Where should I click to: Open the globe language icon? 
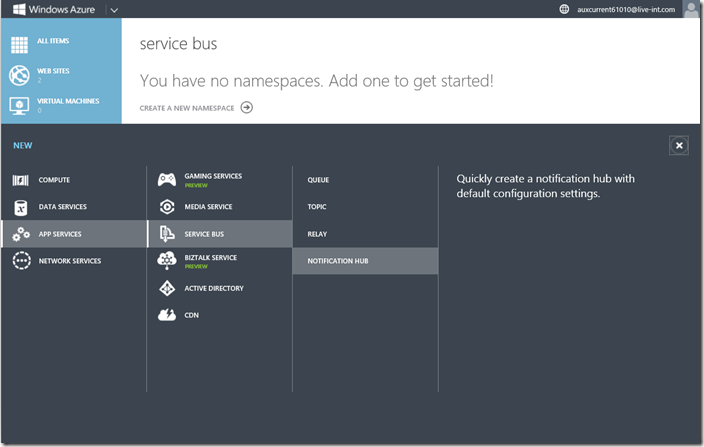(x=564, y=9)
